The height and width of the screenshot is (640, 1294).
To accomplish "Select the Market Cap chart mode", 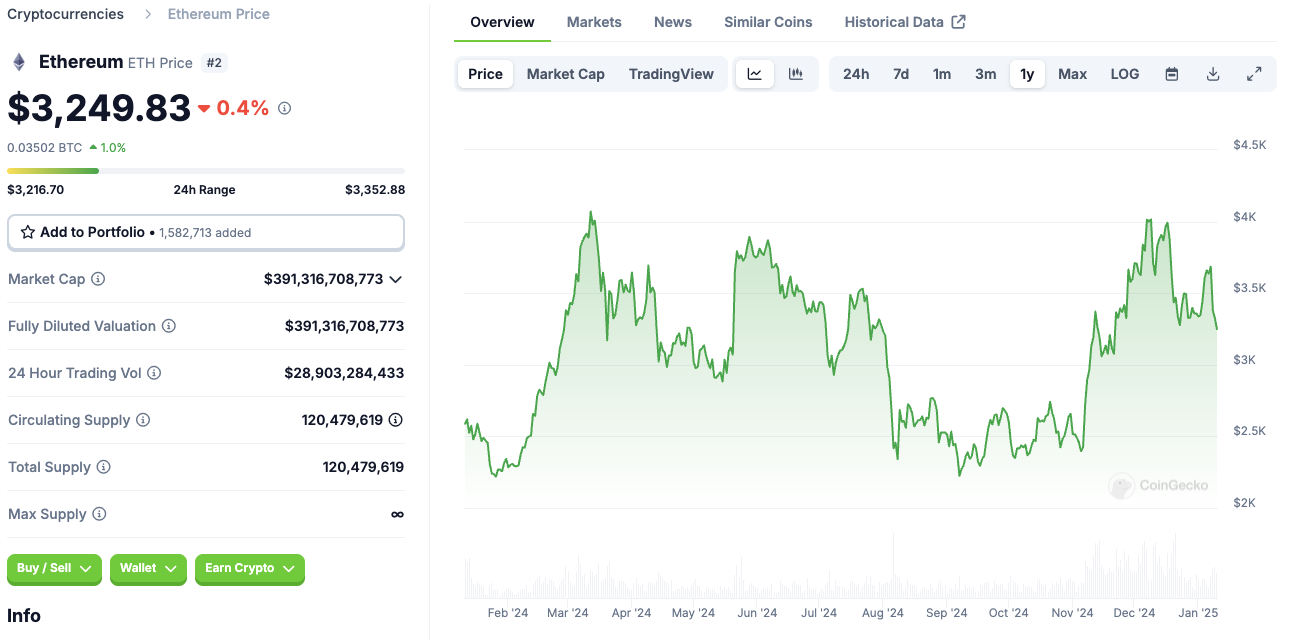I will pyautogui.click(x=566, y=74).
